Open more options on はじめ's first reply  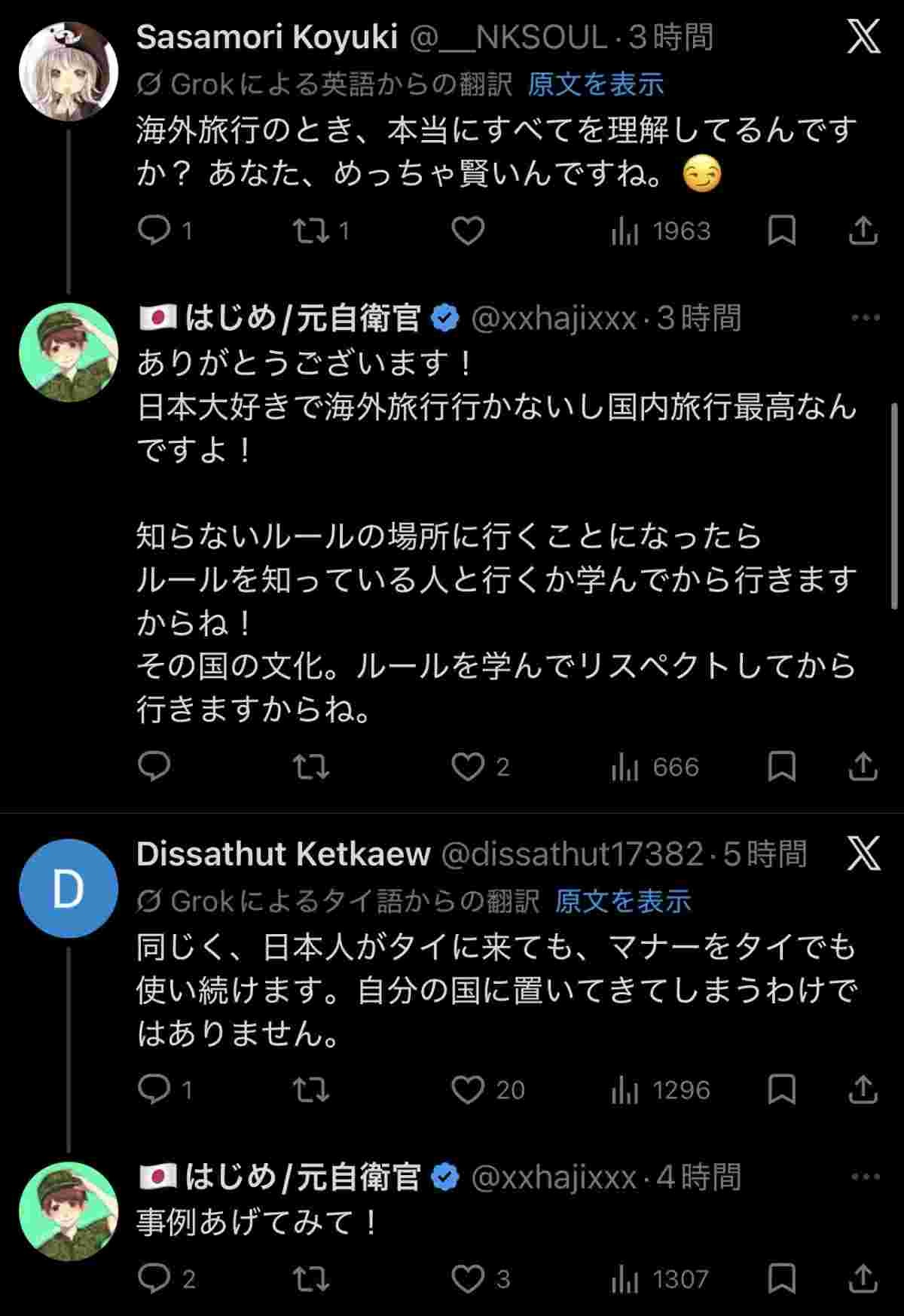(865, 318)
